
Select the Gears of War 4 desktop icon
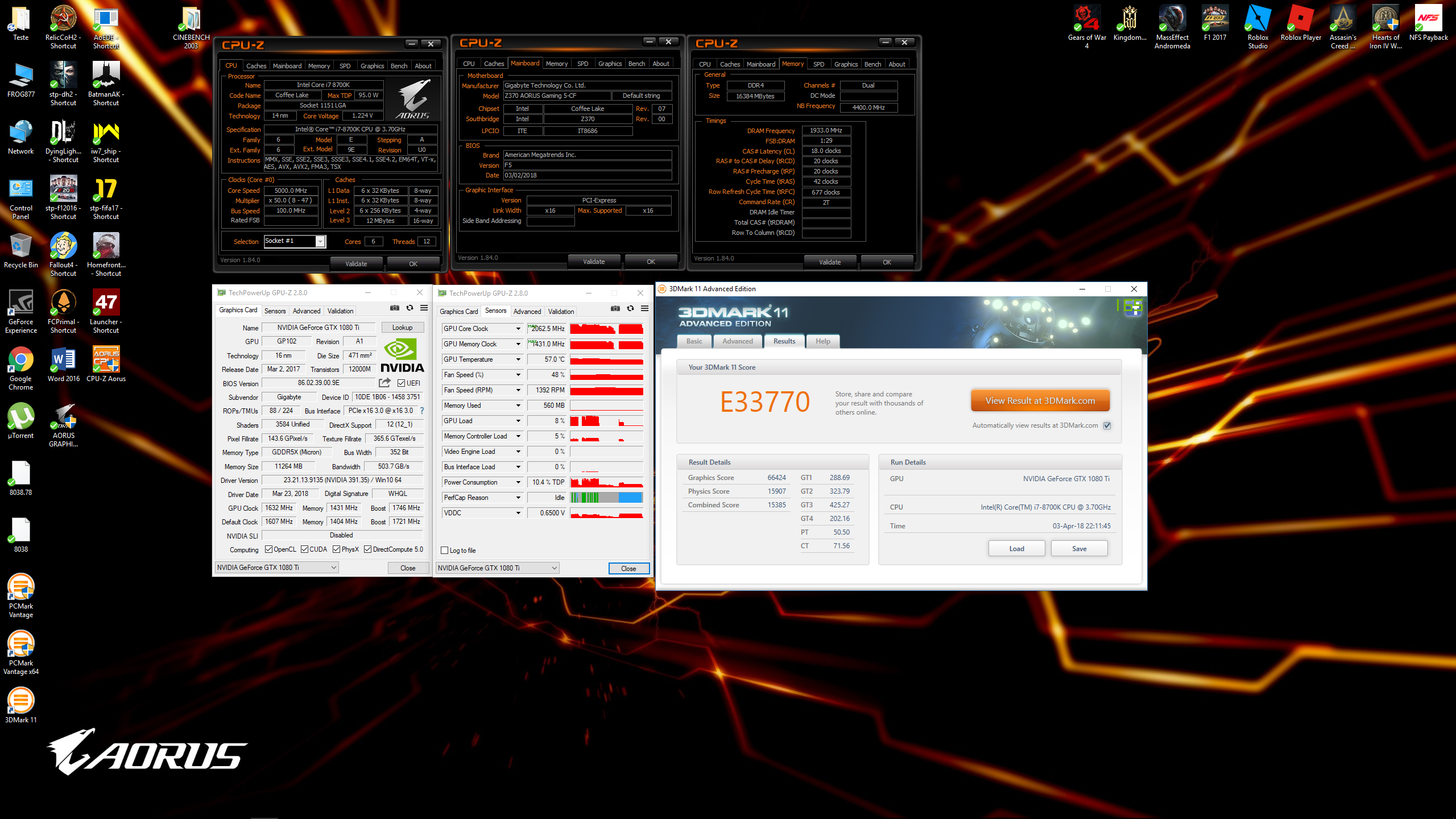(1087, 27)
